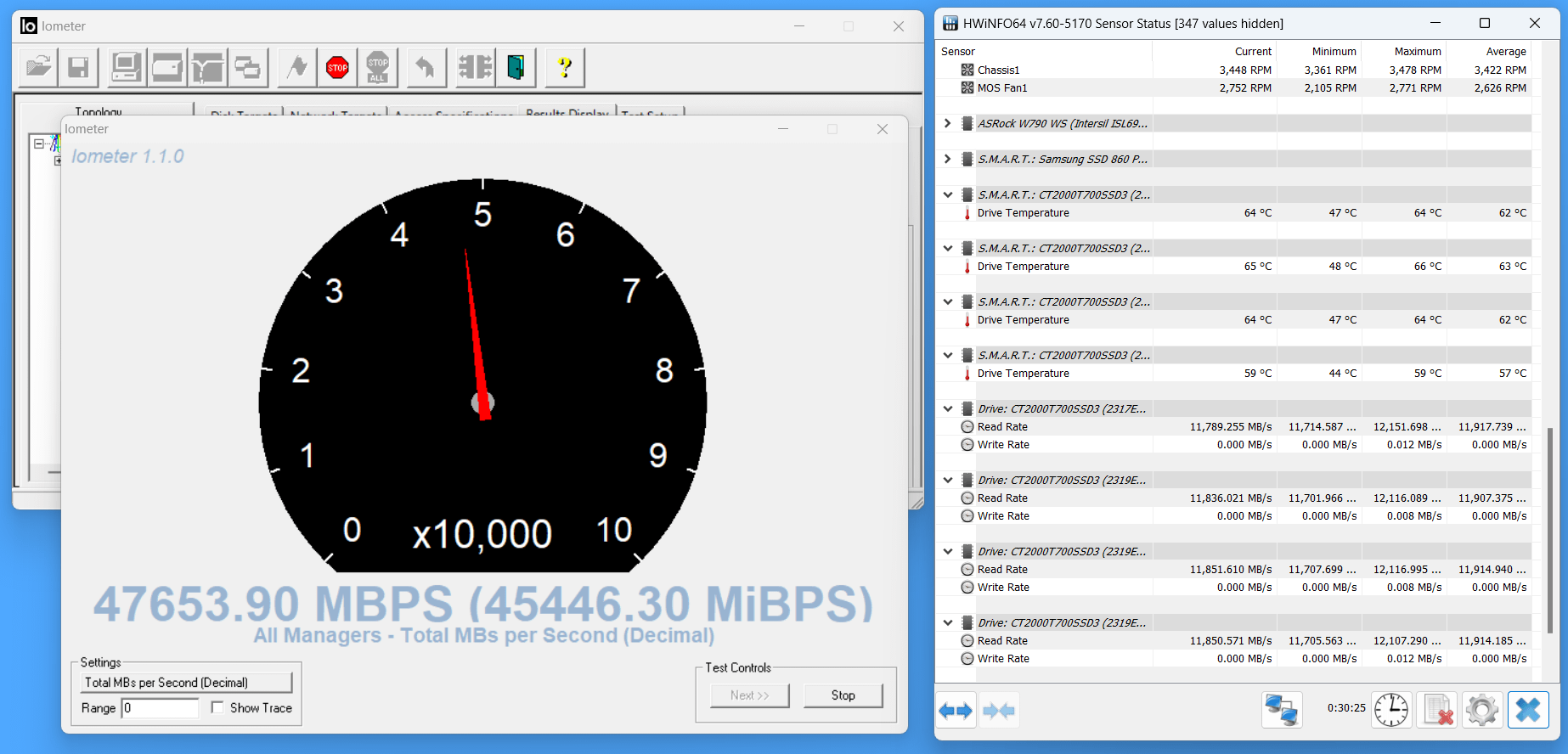The width and height of the screenshot is (1568, 754).
Task: Expand the S.M.A.R.T. Samsung SSD 860 group
Action: 948,159
